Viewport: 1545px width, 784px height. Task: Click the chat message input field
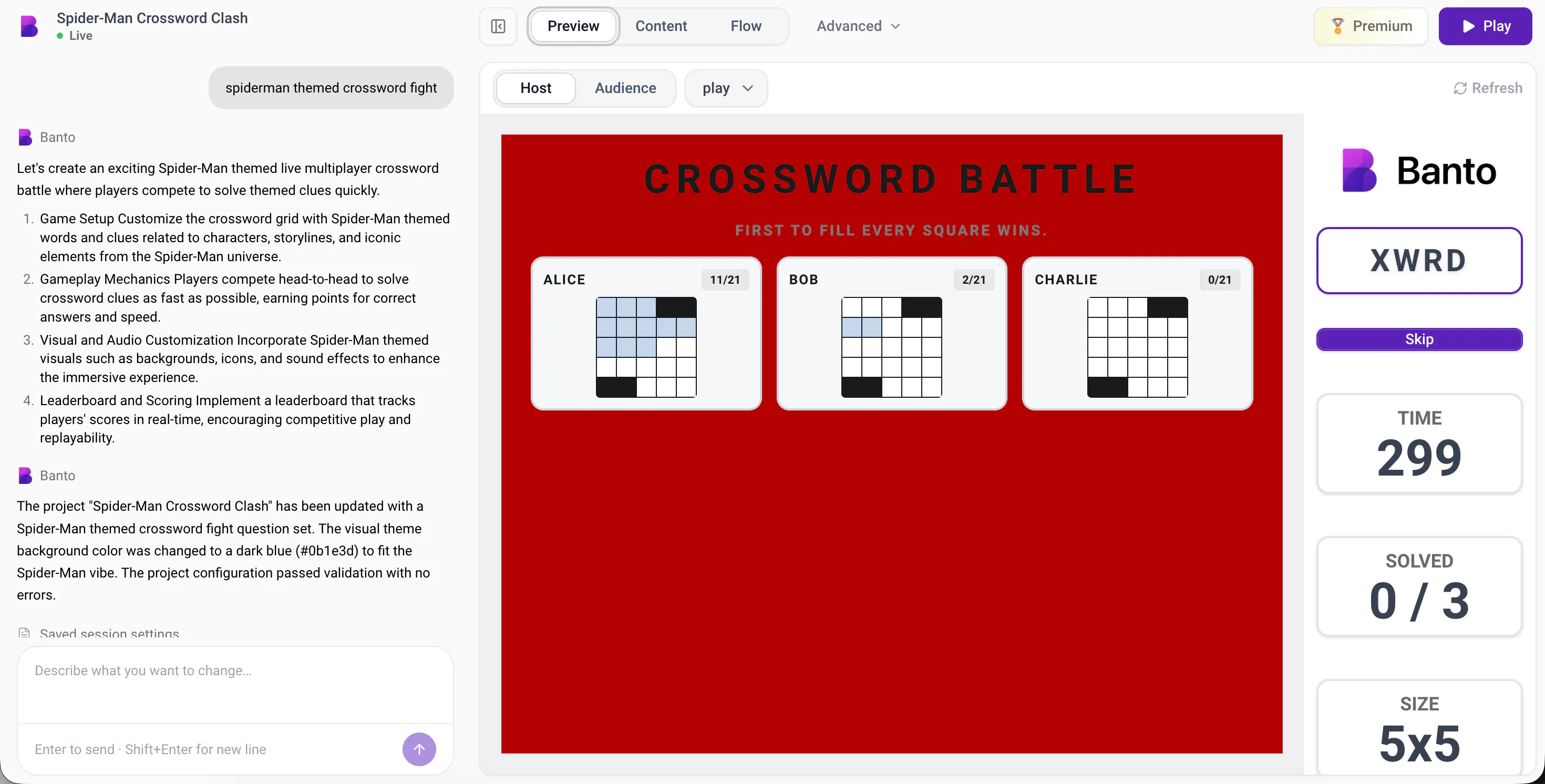(x=235, y=685)
